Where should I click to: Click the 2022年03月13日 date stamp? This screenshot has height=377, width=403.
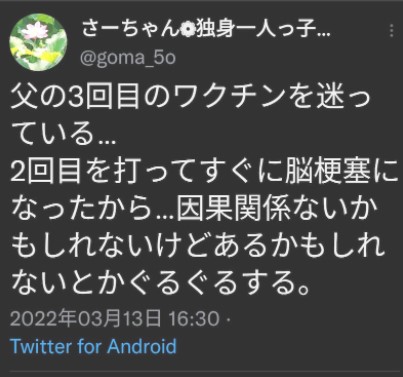click(86, 319)
